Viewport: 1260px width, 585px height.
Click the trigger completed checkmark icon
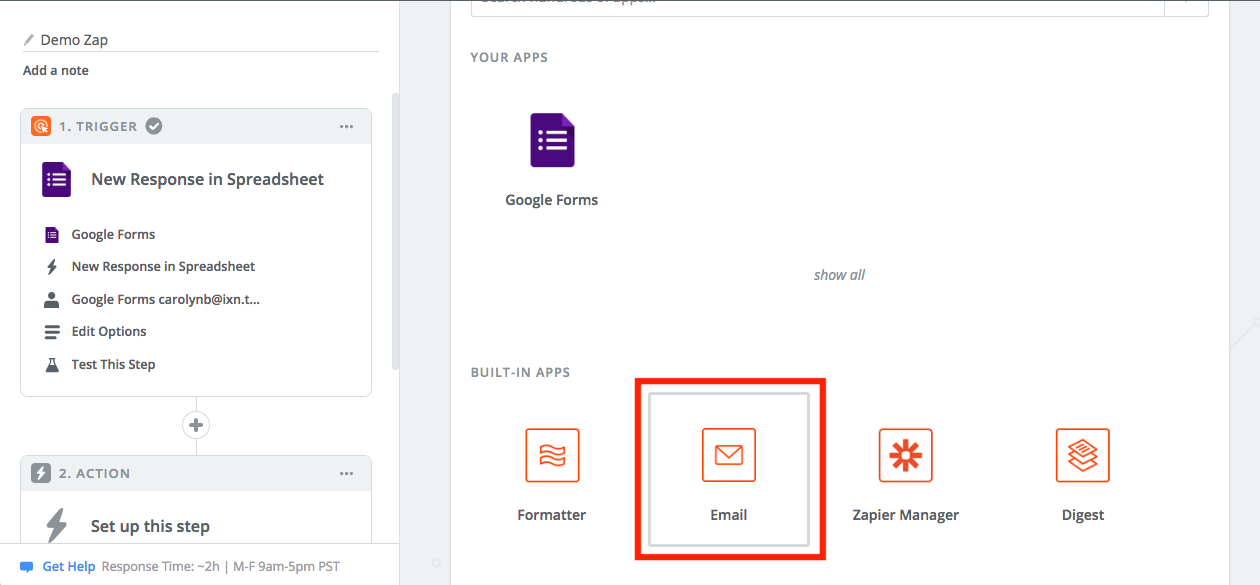coord(154,126)
